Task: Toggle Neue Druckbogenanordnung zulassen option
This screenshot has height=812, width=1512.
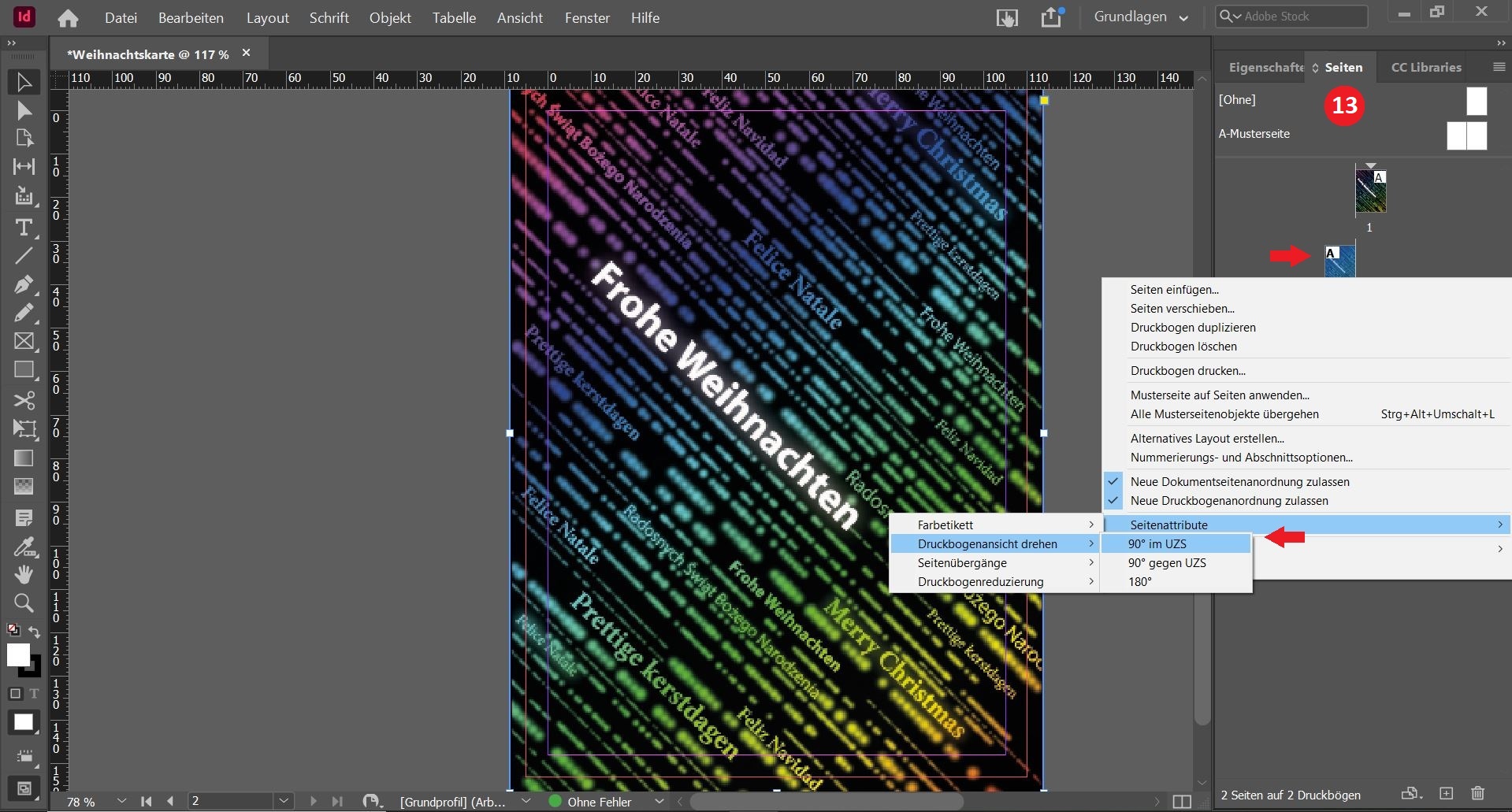Action: coord(1228,500)
